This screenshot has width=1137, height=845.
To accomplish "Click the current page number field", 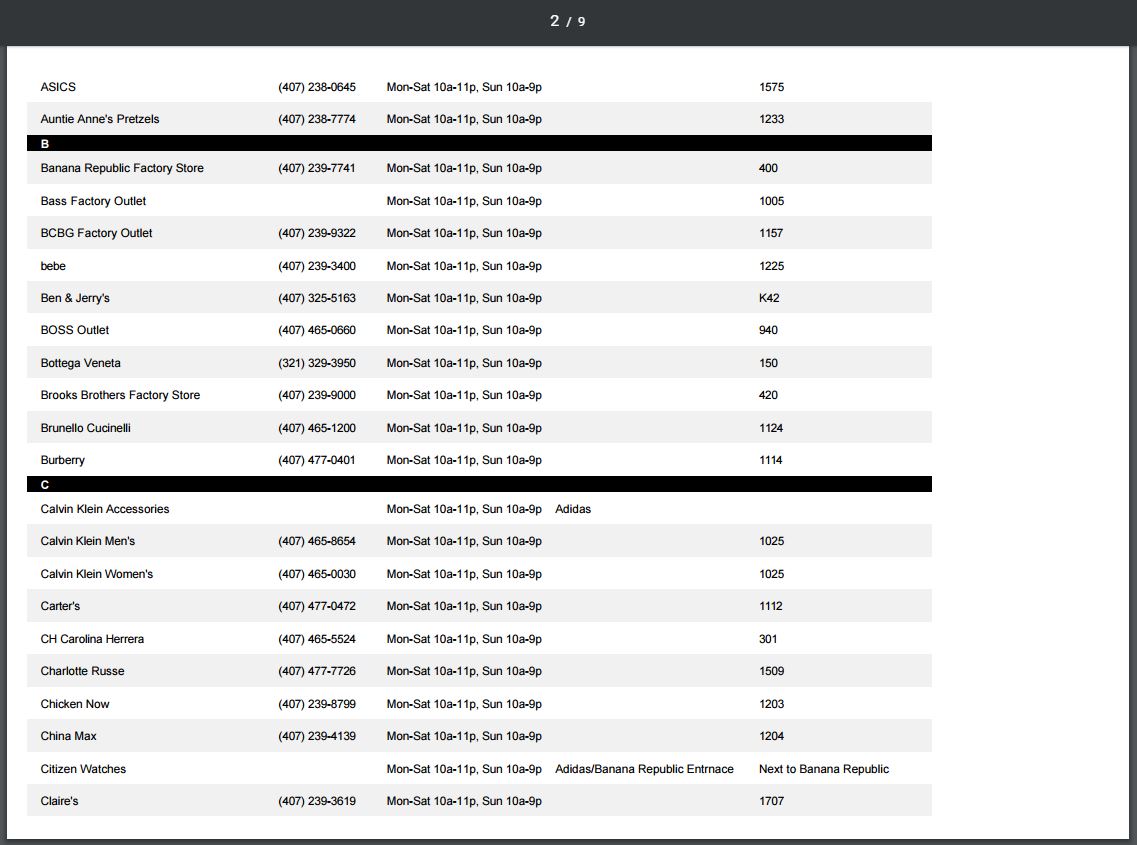I will [x=554, y=21].
